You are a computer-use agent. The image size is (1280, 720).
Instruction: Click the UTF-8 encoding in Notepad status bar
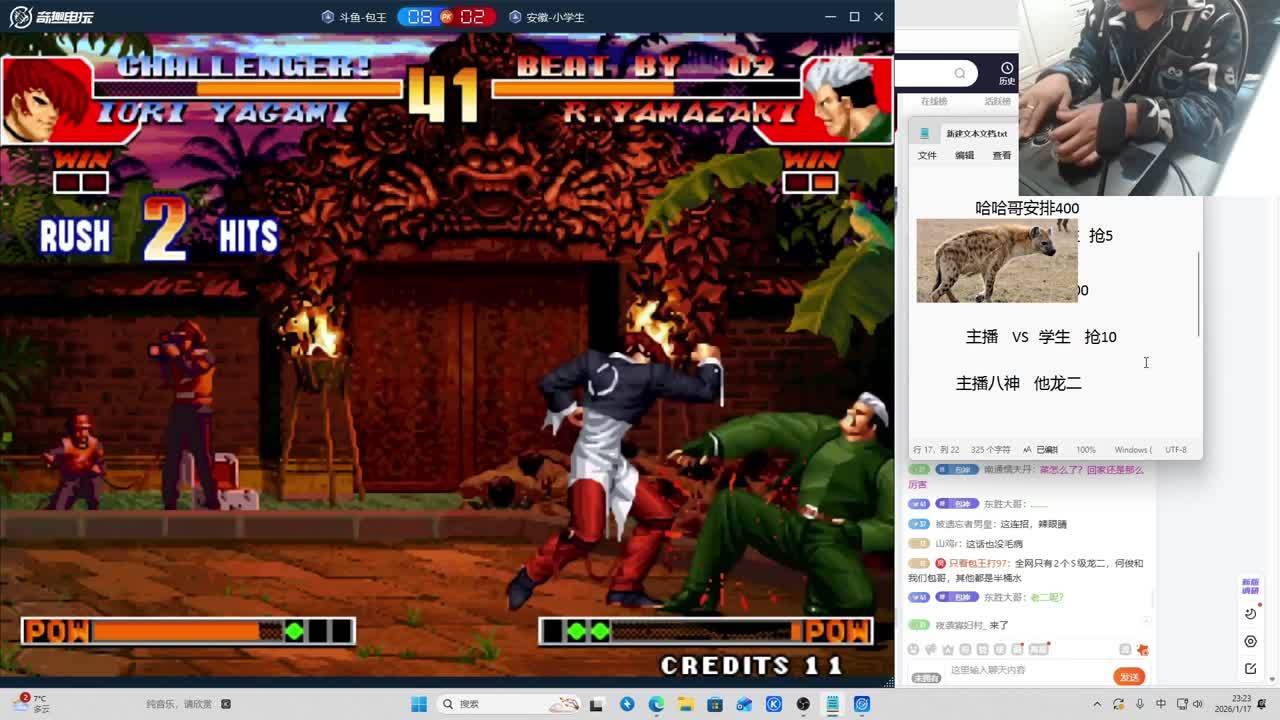click(1176, 450)
